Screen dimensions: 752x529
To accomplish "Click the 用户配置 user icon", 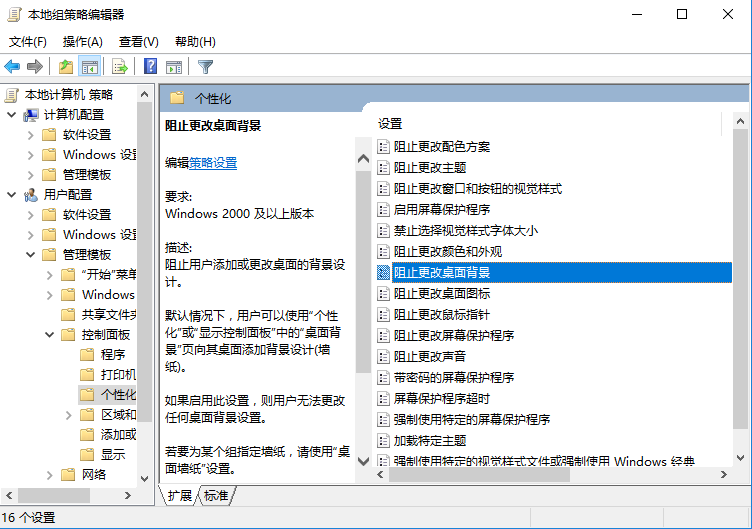I will click(31, 195).
